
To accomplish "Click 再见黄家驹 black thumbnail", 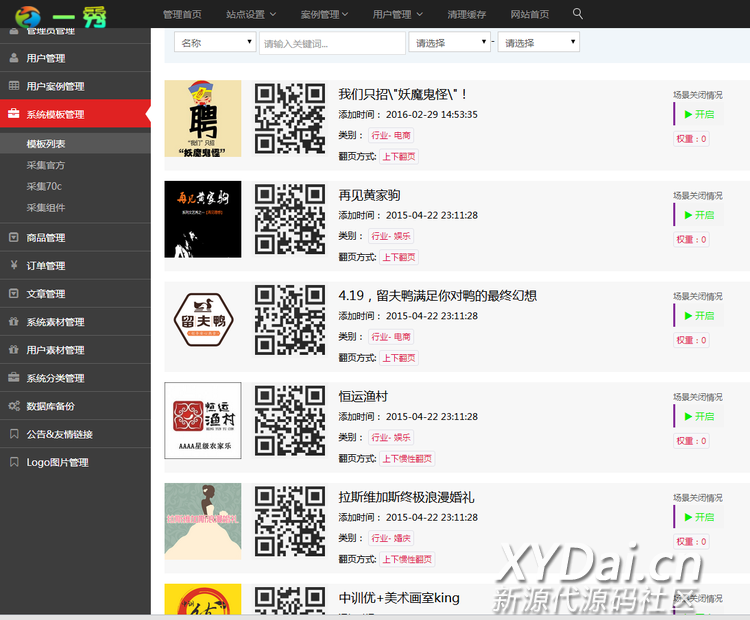I will 203,219.
